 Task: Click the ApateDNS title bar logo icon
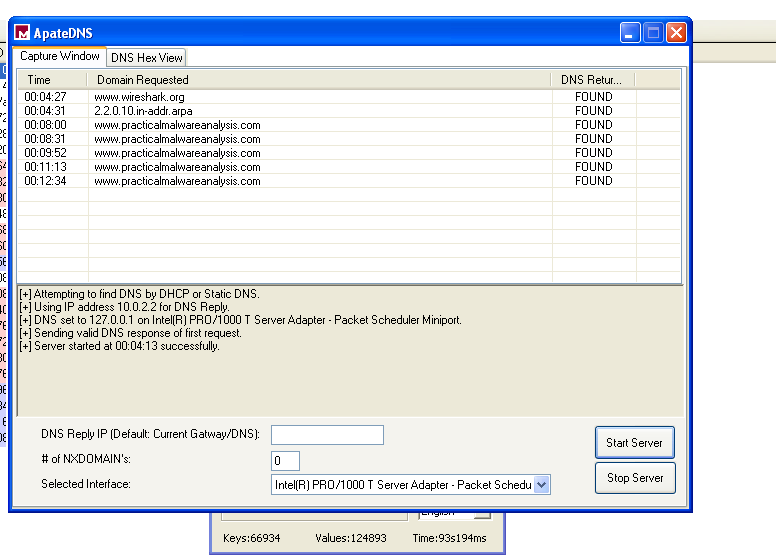click(22, 33)
